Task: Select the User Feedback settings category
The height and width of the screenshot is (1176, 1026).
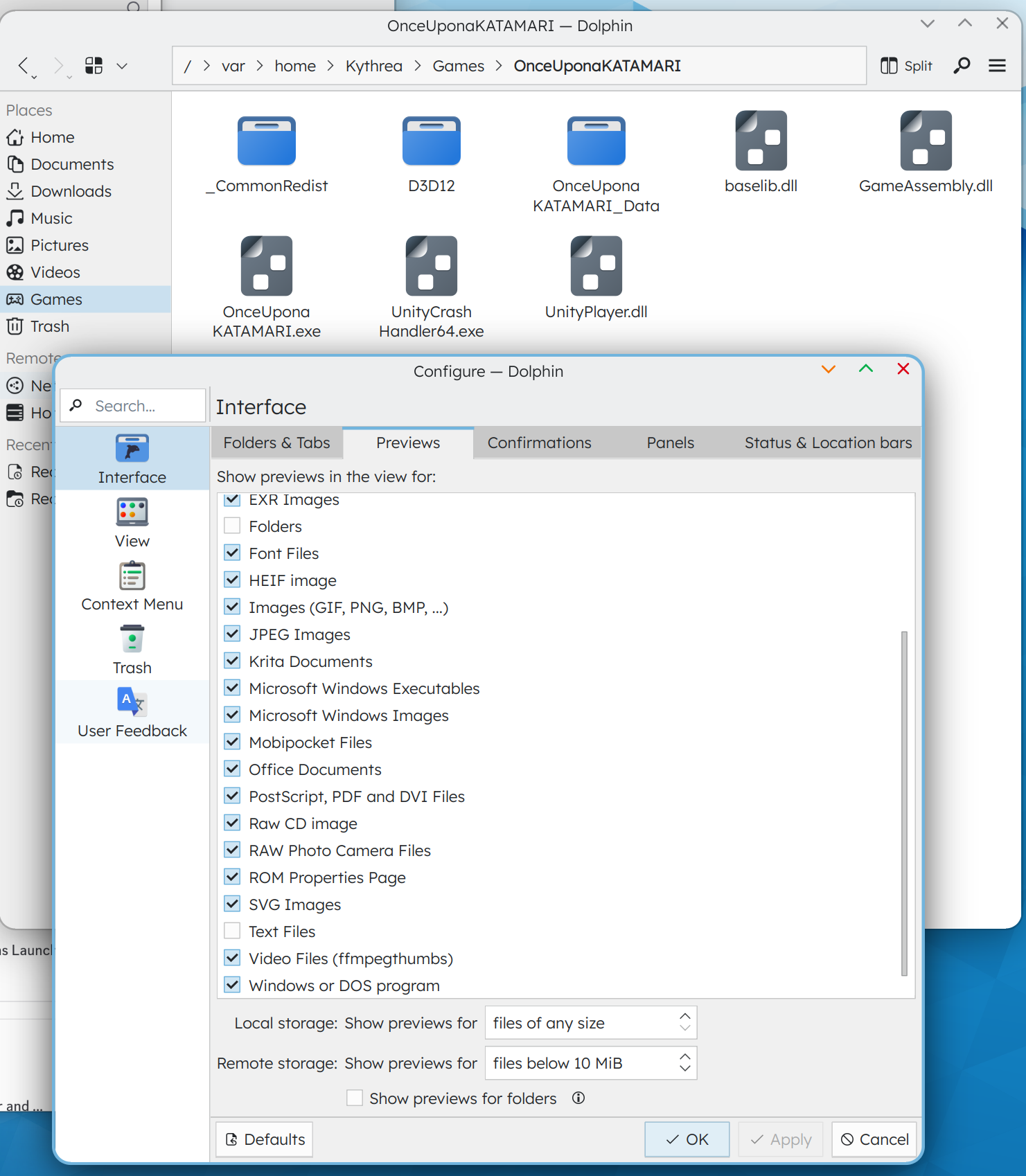Action: 132,712
